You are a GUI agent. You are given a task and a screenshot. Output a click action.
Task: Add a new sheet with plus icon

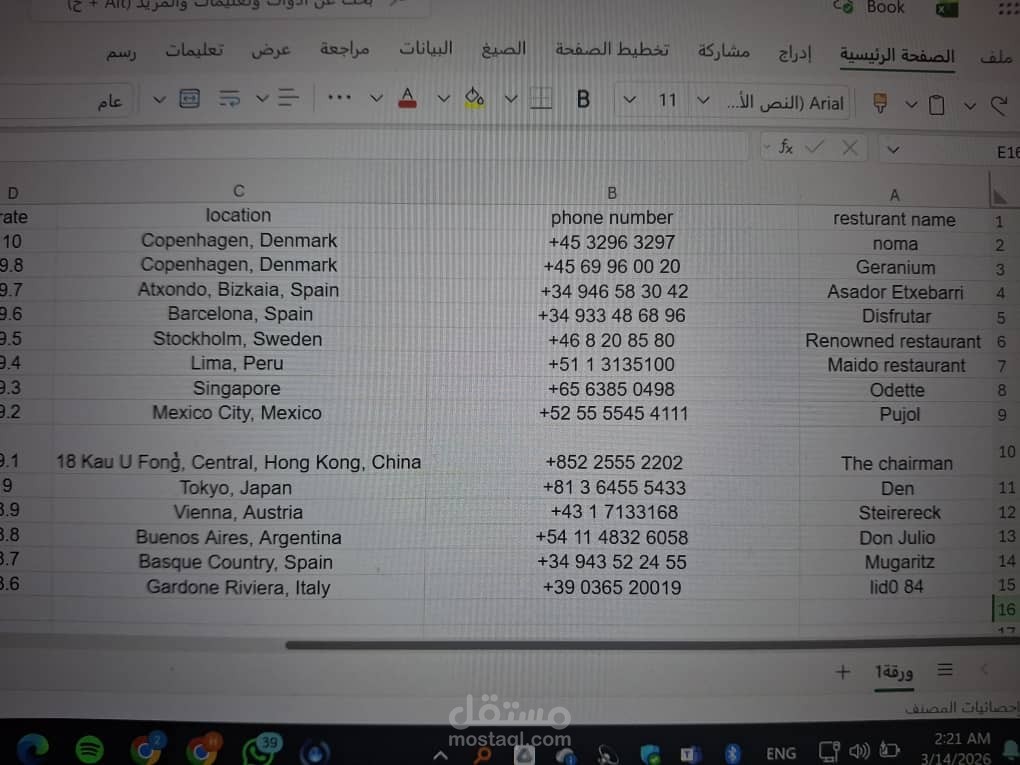coord(842,671)
